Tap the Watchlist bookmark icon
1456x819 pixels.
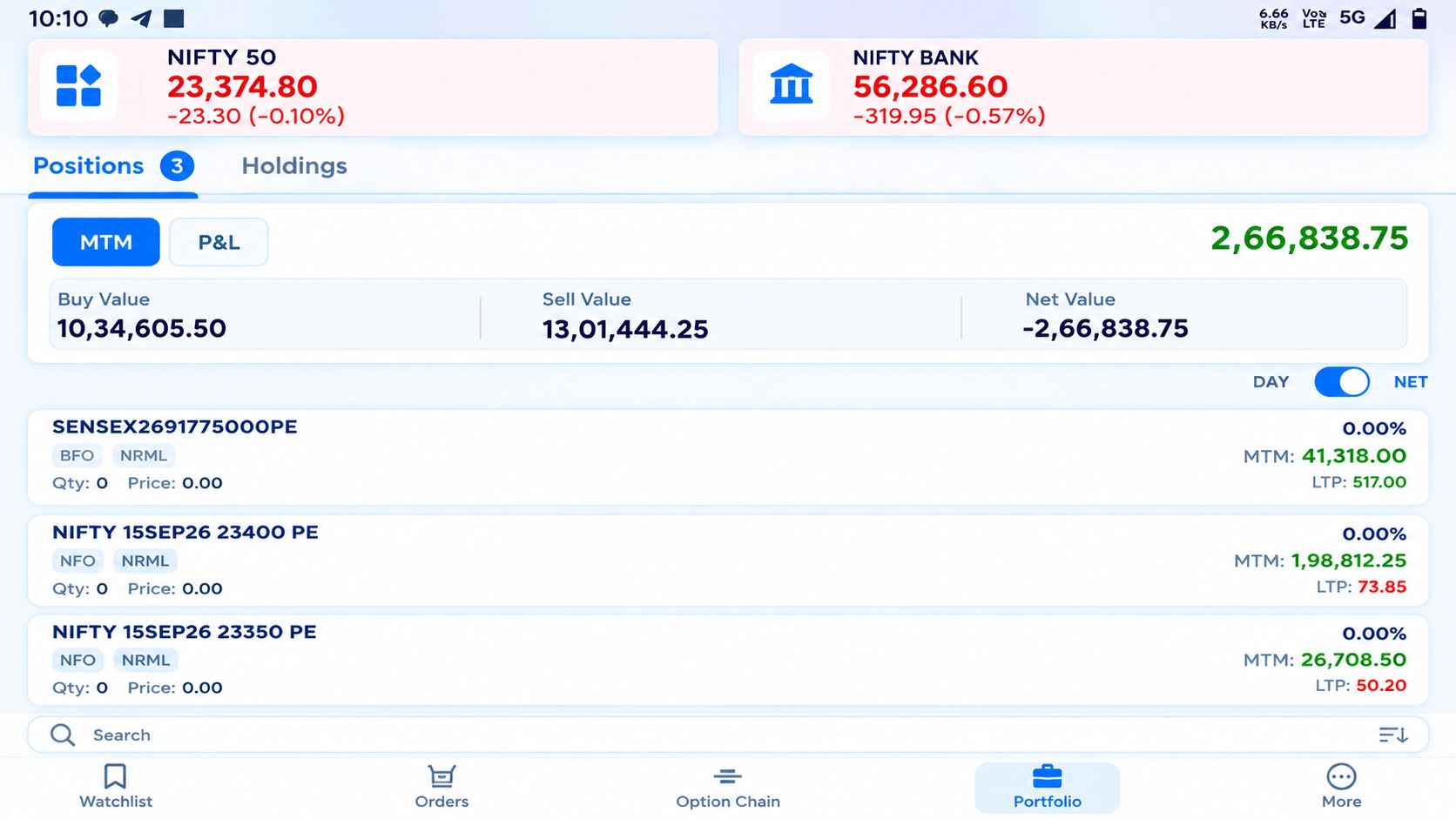(115, 775)
